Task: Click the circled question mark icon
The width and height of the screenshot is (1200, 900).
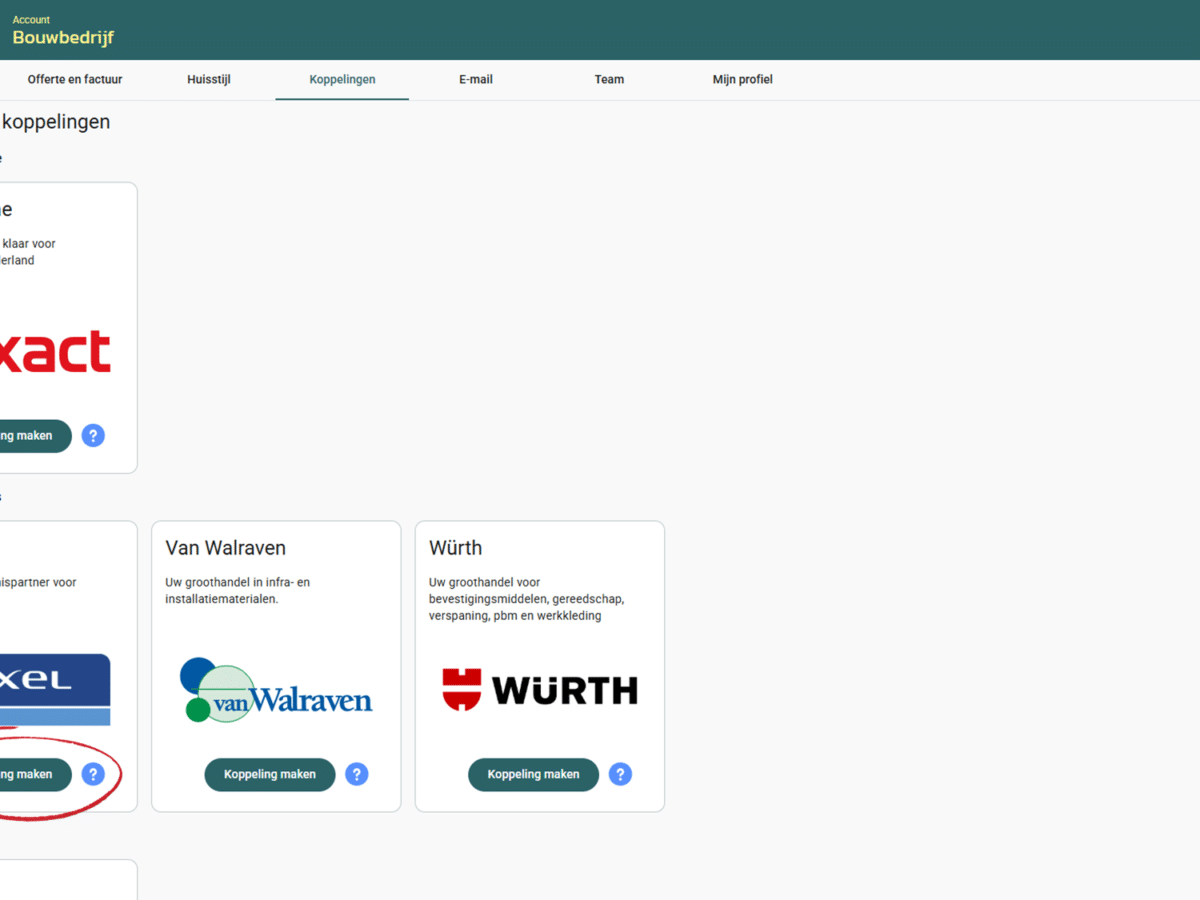Action: [93, 774]
